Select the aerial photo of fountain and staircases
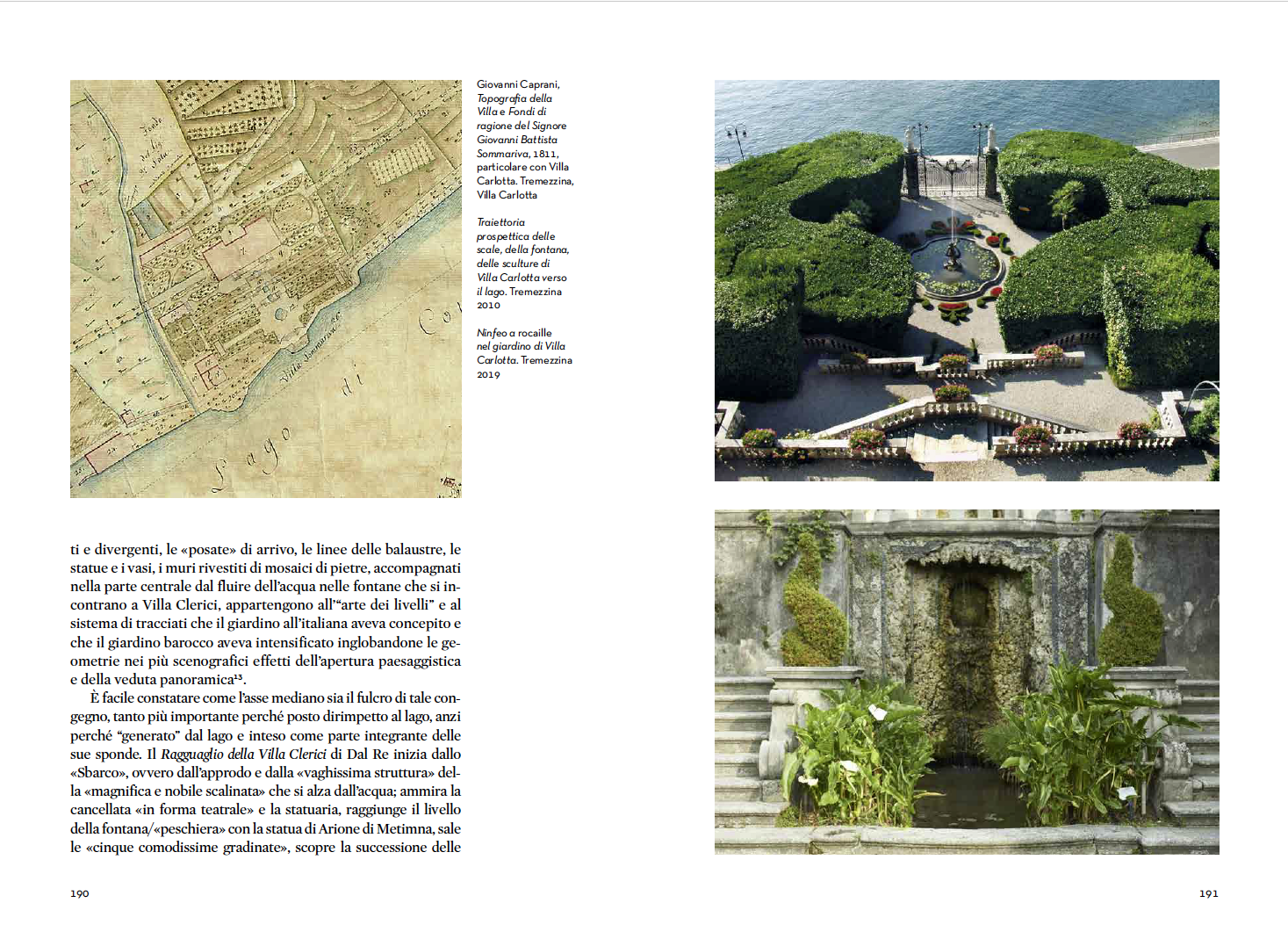1288x939 pixels. tap(967, 280)
